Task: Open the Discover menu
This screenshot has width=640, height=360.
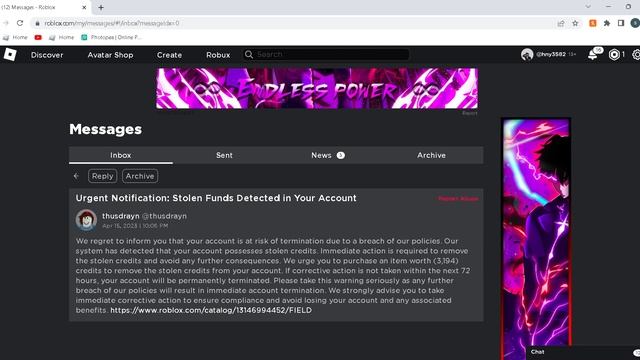Action: pyautogui.click(x=47, y=55)
